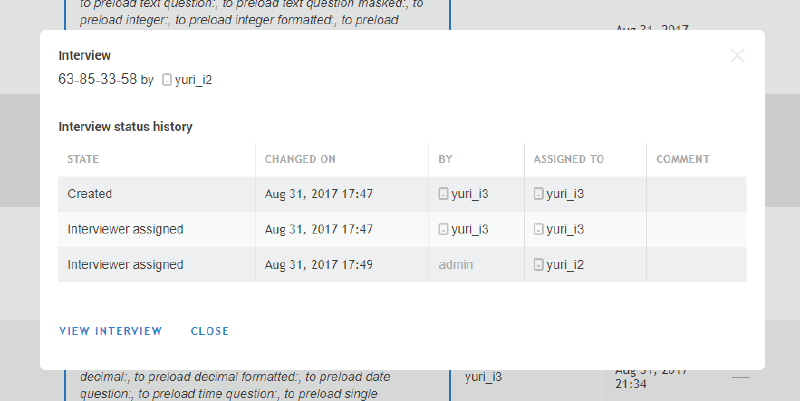Click ASSIGNED TO user icon in 17:47 Interviewer assigned row
Viewport: 800px width, 401px height.
[x=538, y=229]
